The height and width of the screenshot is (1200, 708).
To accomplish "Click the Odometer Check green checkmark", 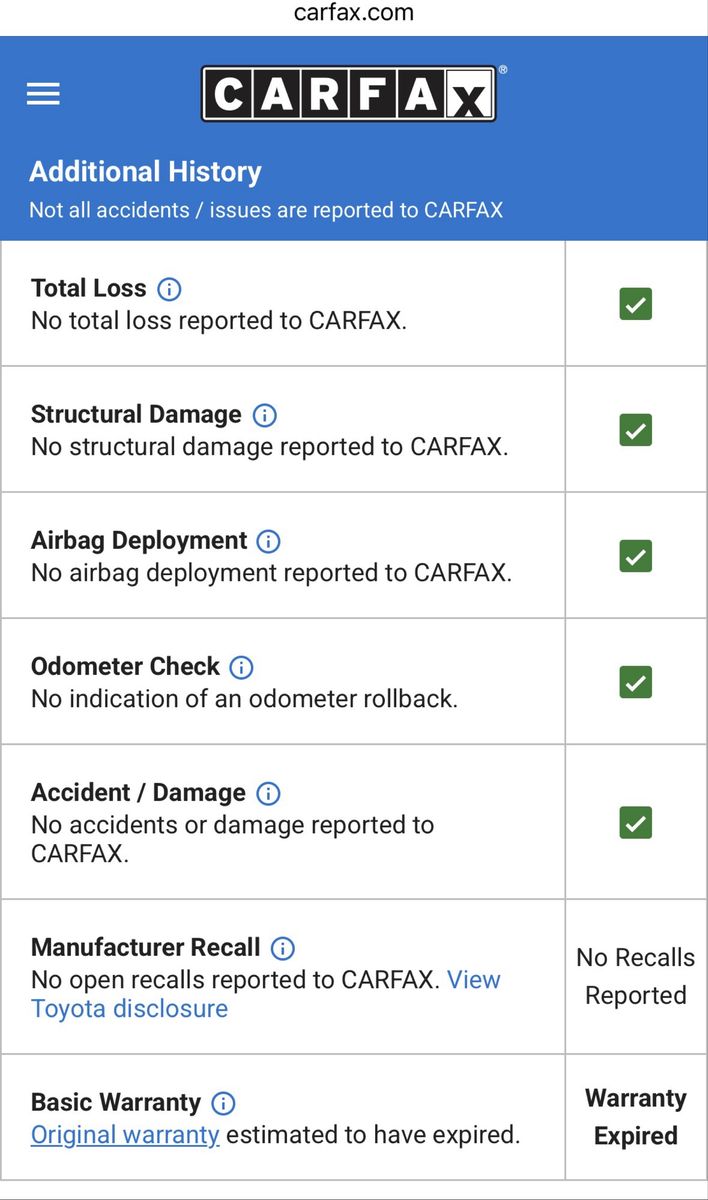I will [x=636, y=682].
